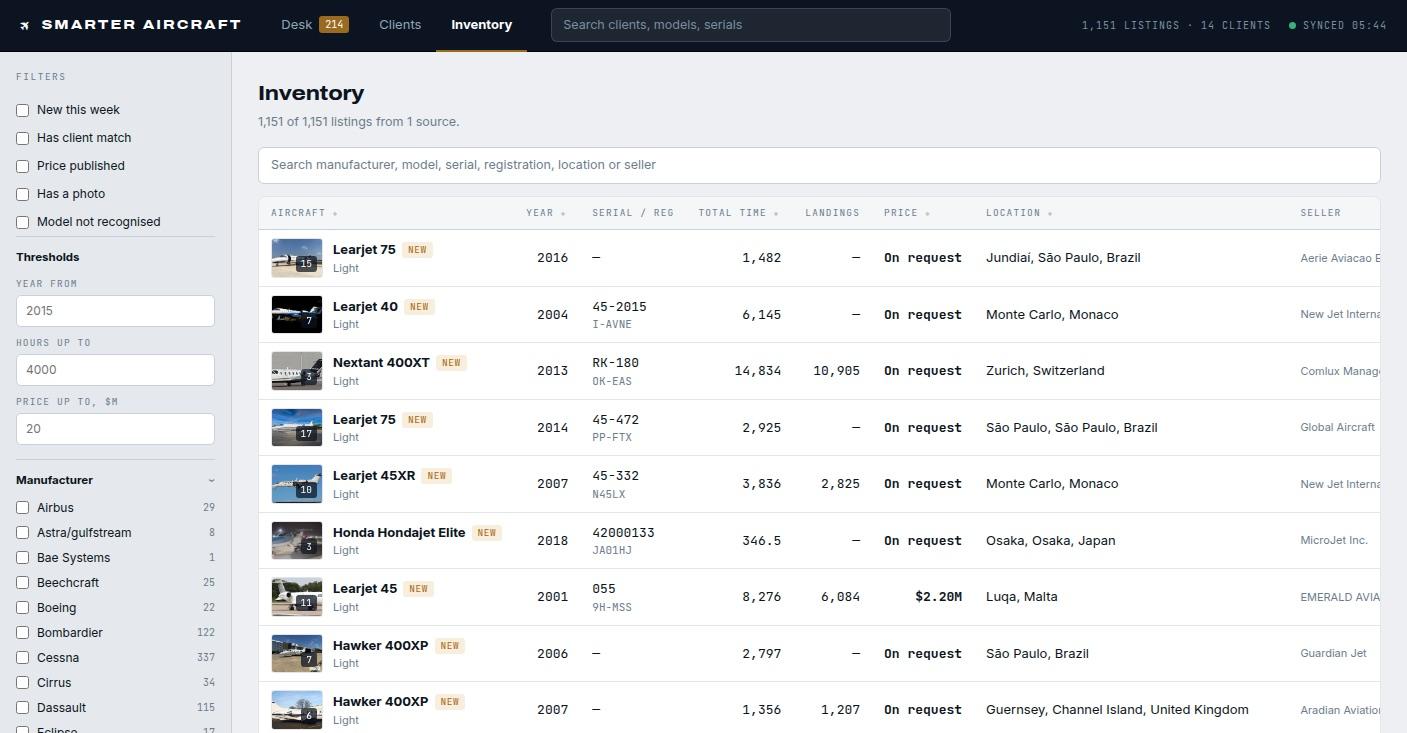
Task: Select the Inventory tab
Action: 481,24
